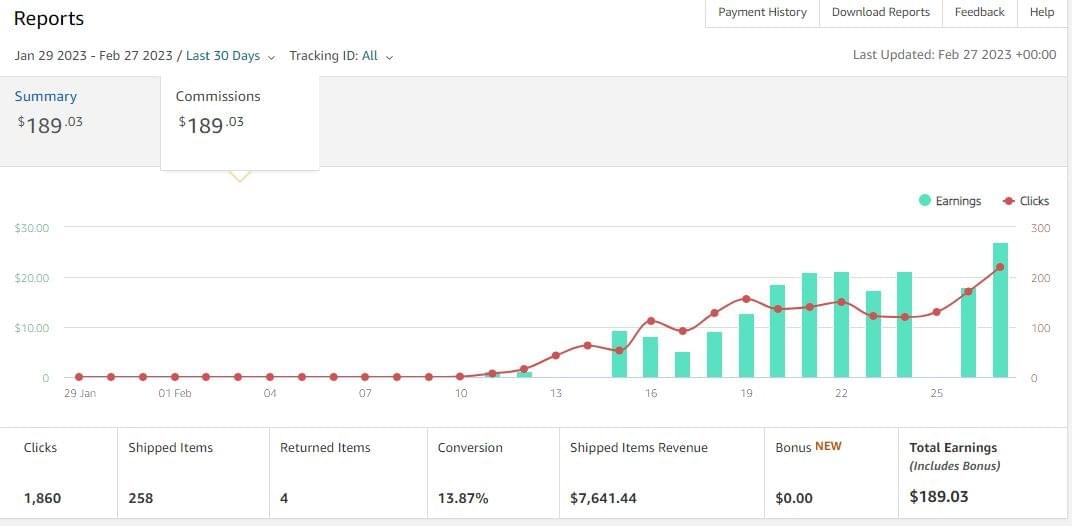Select the Commissions tab
The width and height of the screenshot is (1072, 526).
218,96
